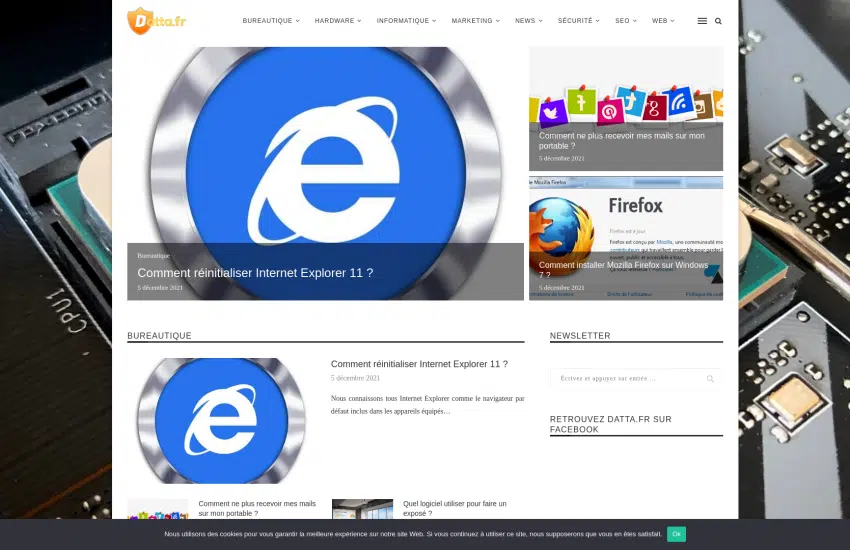850x550 pixels.
Task: Open featured article on resetting Internet Explorer 11
Action: click(255, 273)
